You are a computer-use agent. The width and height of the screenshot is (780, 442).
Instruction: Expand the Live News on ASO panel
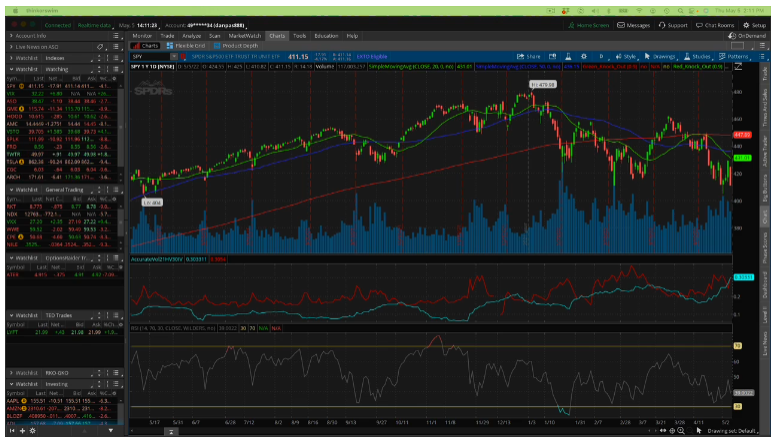[x=11, y=47]
